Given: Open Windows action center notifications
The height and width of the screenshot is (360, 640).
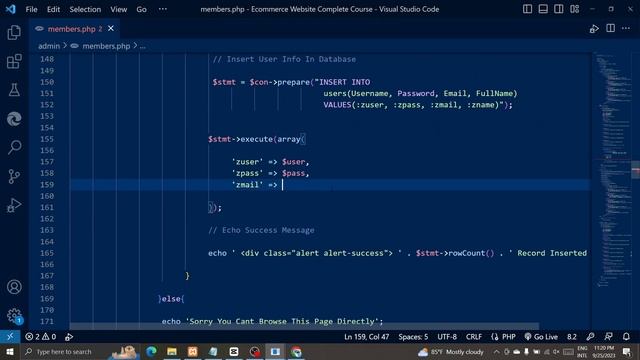Looking at the screenshot, I should pos(627,351).
